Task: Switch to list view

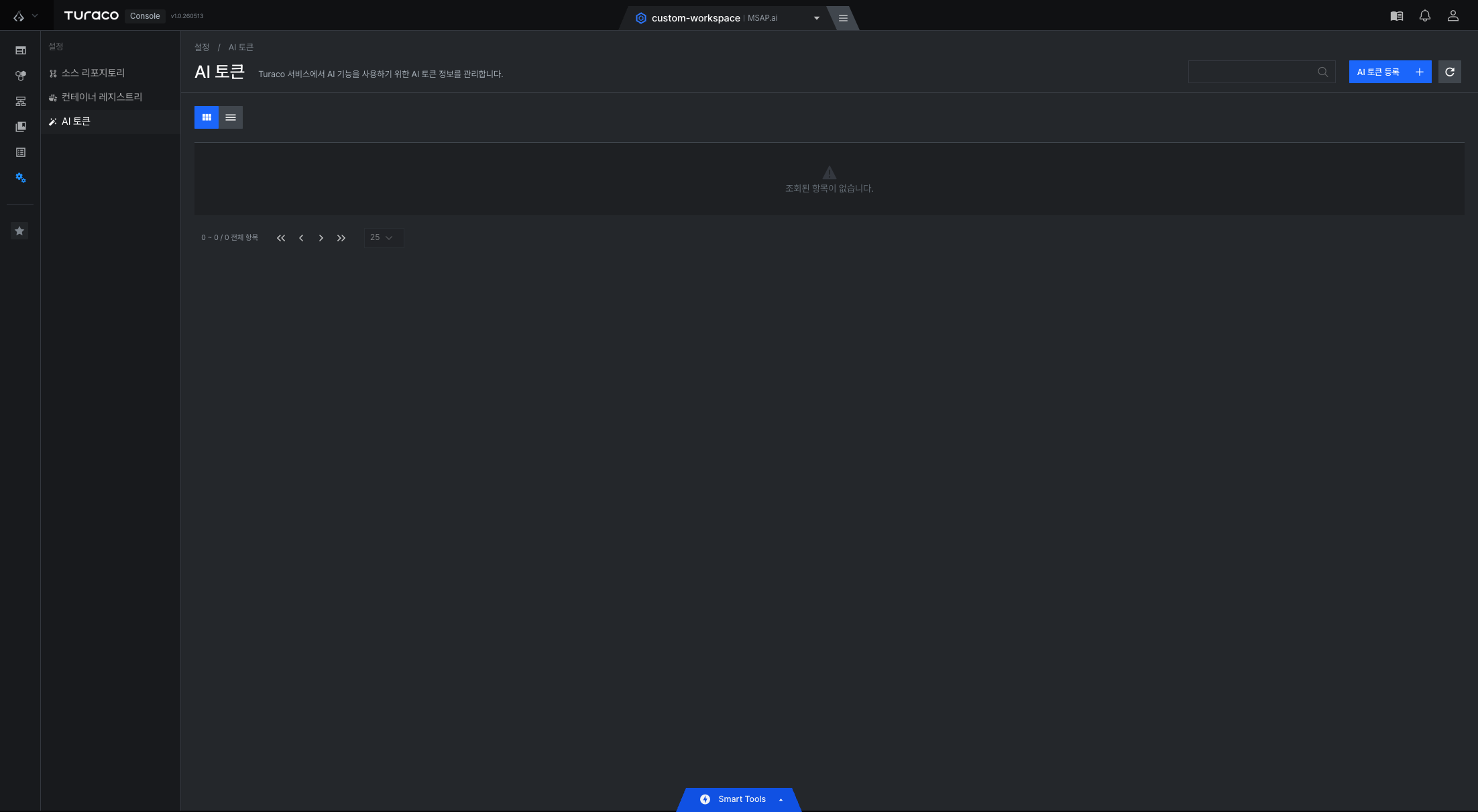Action: point(231,117)
